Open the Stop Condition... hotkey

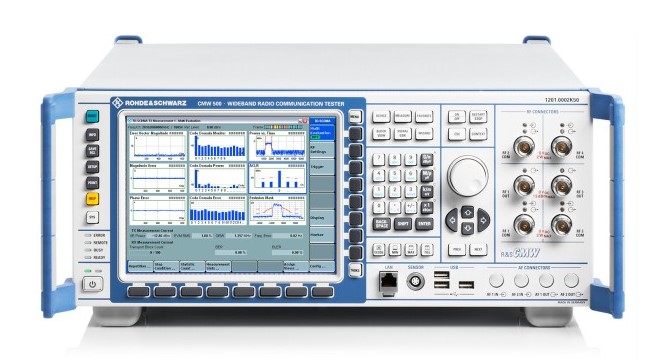coord(166,266)
